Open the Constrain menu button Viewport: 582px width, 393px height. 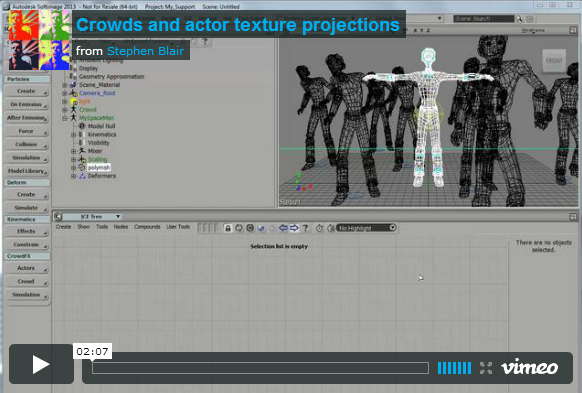[x=27, y=245]
